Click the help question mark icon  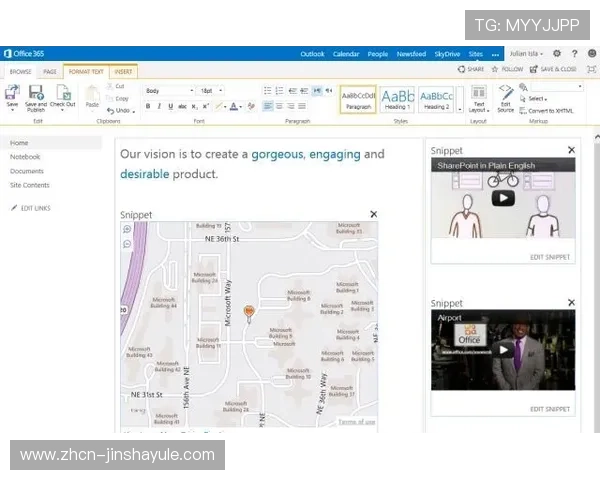pyautogui.click(x=575, y=54)
